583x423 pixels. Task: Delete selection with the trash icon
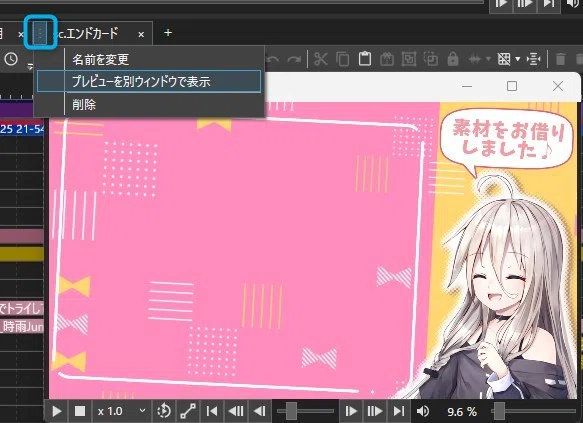[561, 59]
